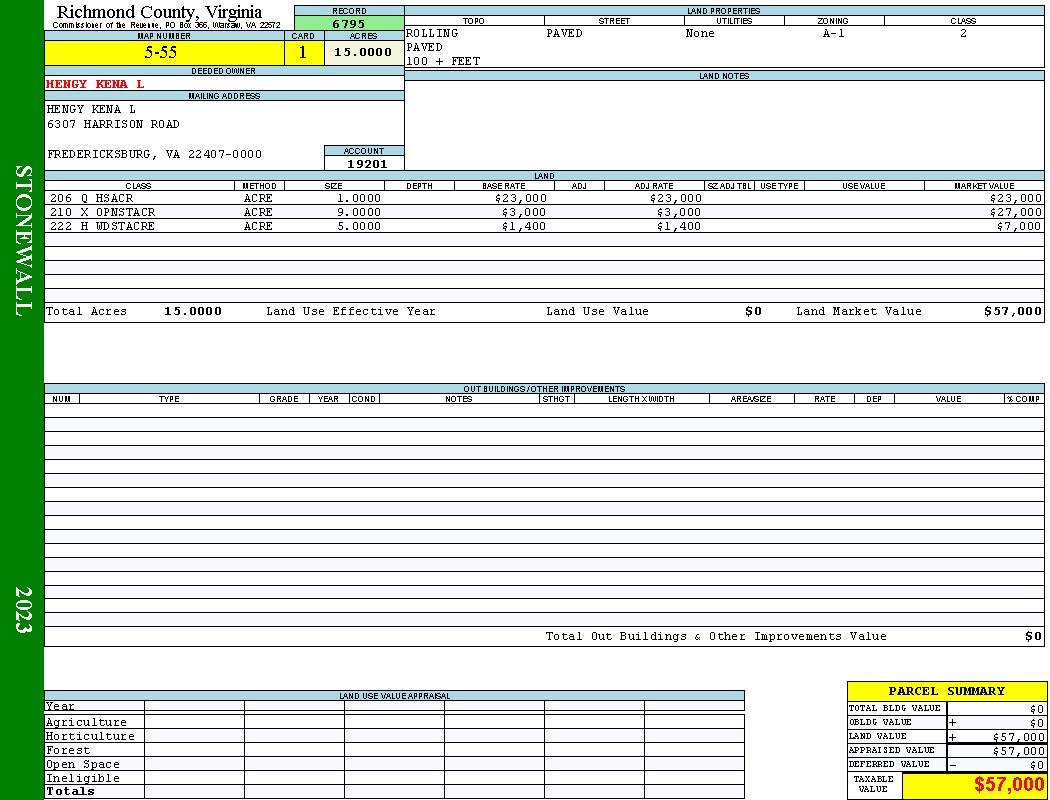Click the OUT BUILDINGS/OTHER IMPROVEMENTS header
Viewport: 1050px width, 800px height.
tap(544, 389)
